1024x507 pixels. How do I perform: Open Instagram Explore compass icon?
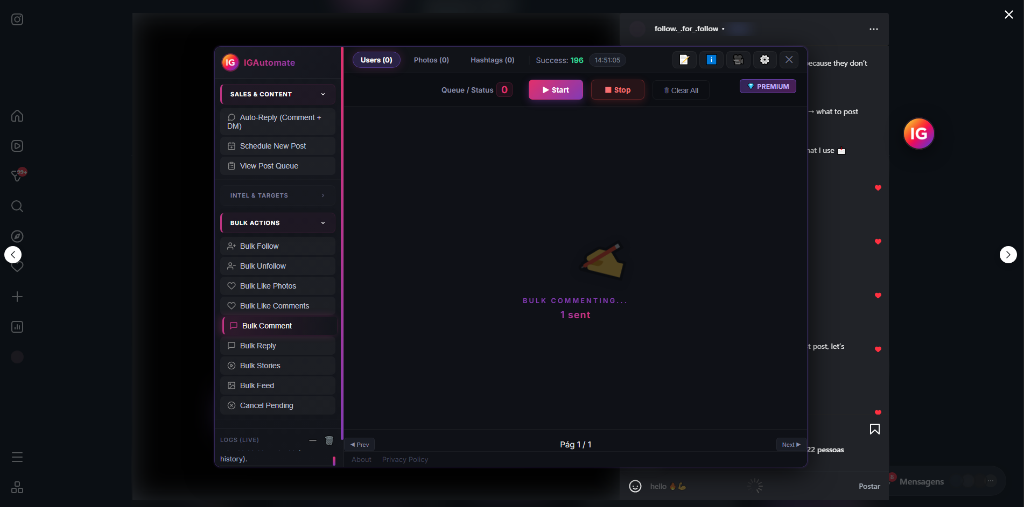tap(18, 237)
